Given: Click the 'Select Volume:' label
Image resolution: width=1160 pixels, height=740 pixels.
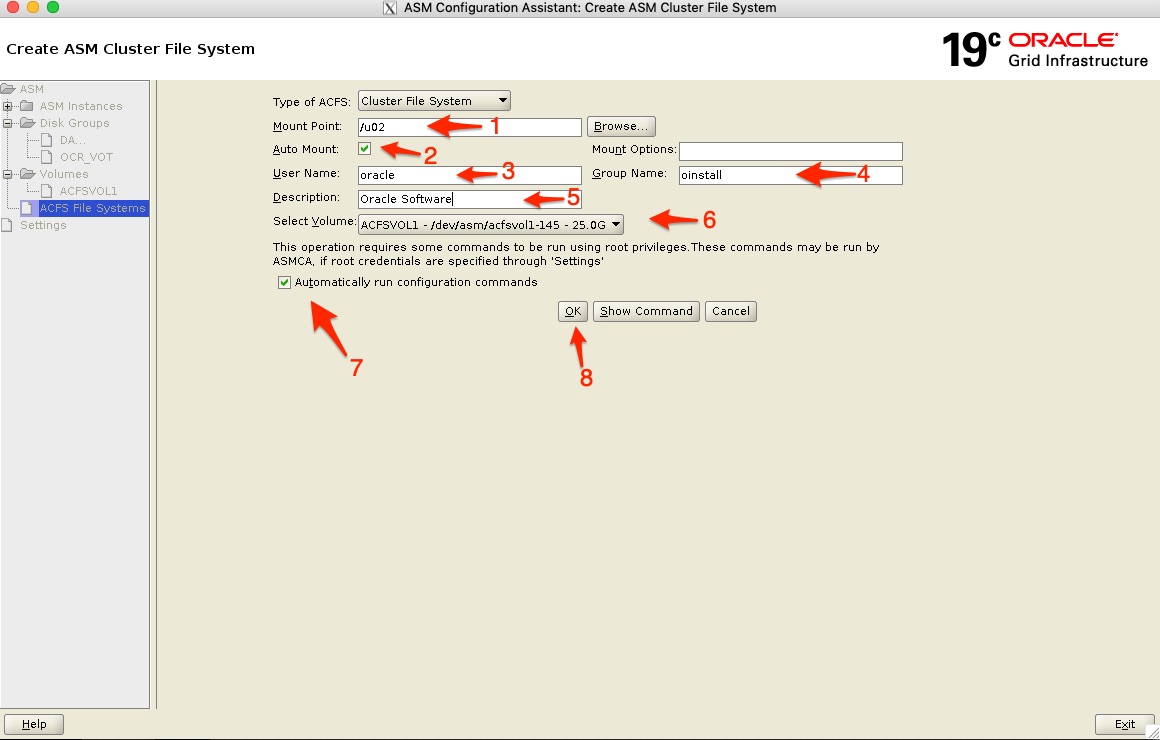Looking at the screenshot, I should click(314, 221).
